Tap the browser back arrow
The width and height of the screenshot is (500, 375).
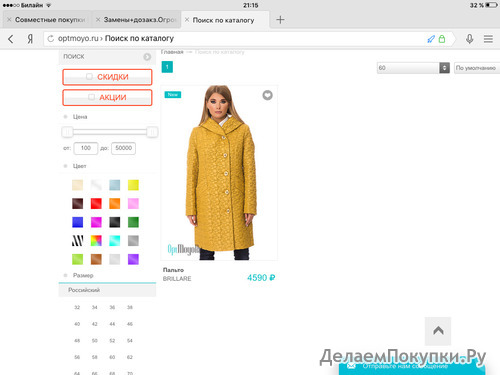11,39
